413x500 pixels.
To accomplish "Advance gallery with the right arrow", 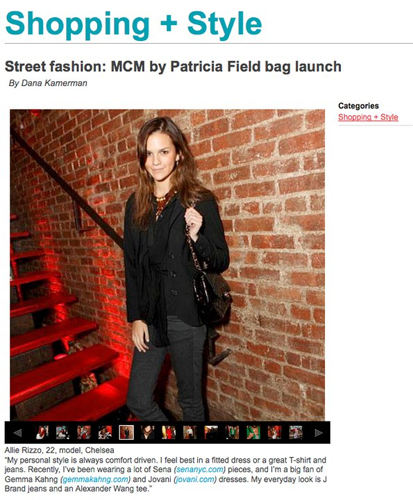I will pyautogui.click(x=318, y=433).
